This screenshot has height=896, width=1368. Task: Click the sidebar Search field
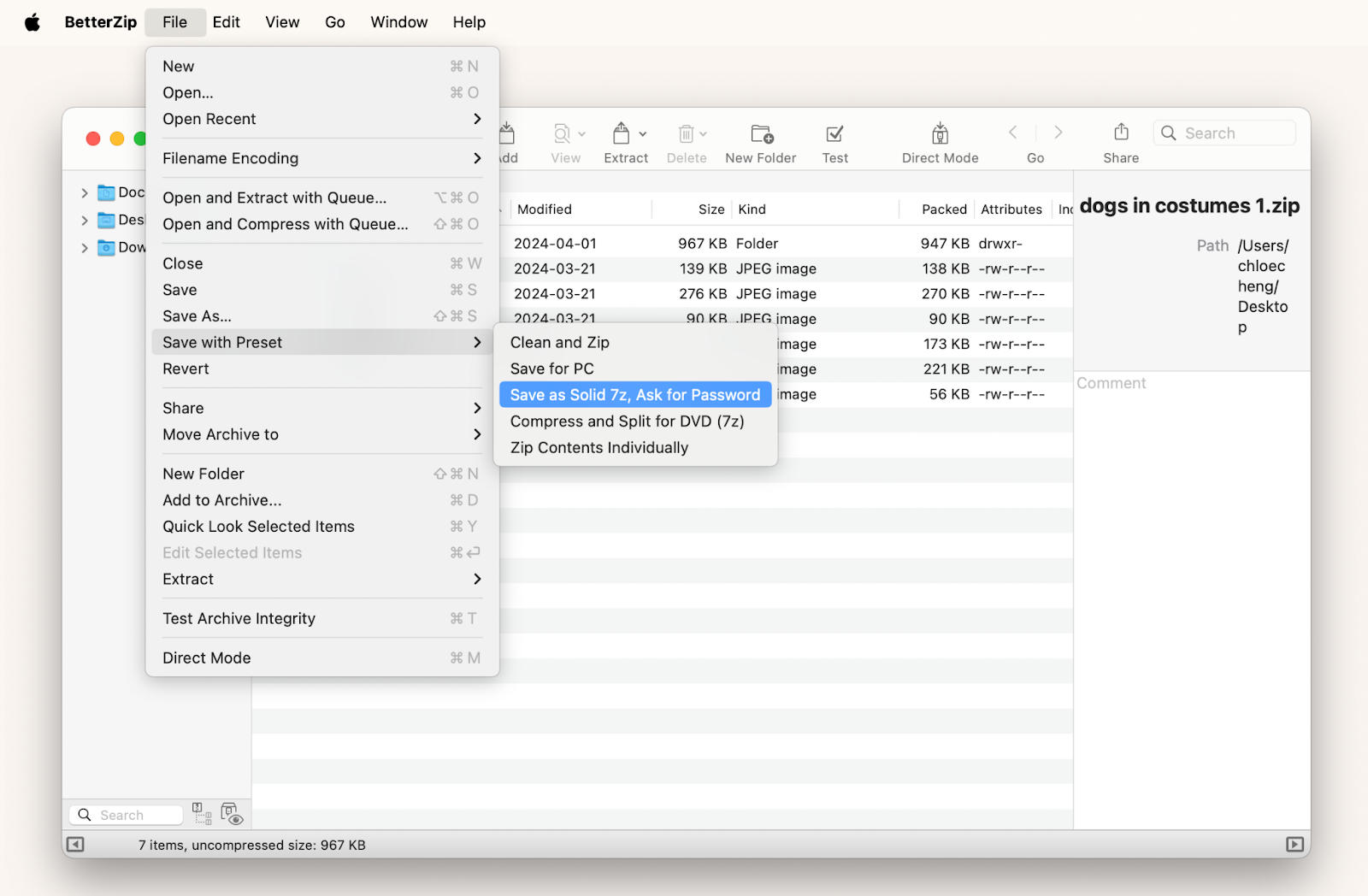point(127,815)
